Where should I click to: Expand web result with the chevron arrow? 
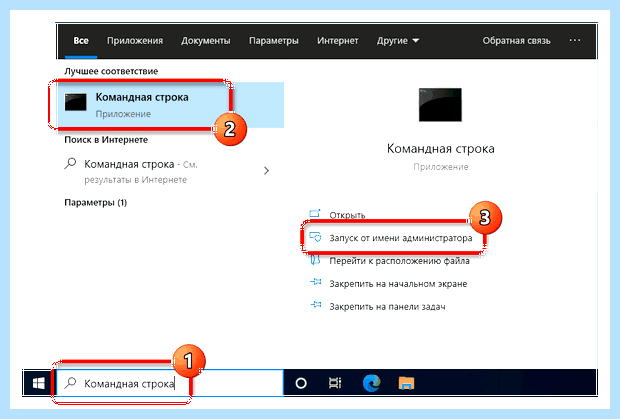pos(267,170)
